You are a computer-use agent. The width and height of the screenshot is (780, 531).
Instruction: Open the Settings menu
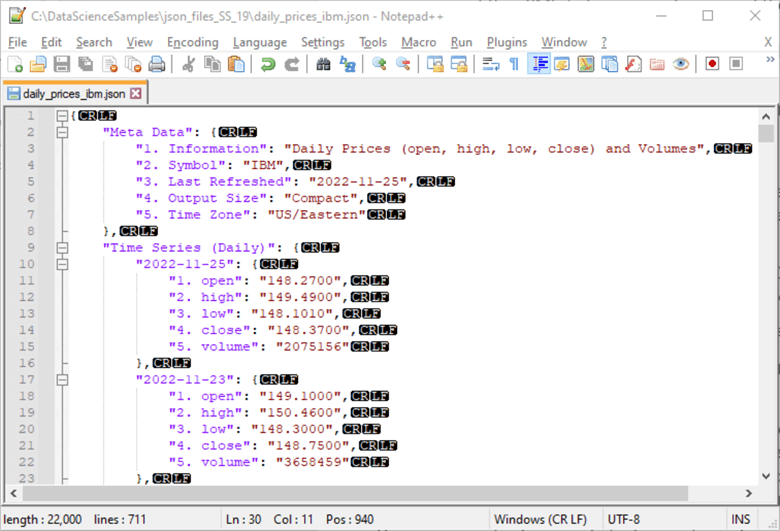click(x=323, y=43)
